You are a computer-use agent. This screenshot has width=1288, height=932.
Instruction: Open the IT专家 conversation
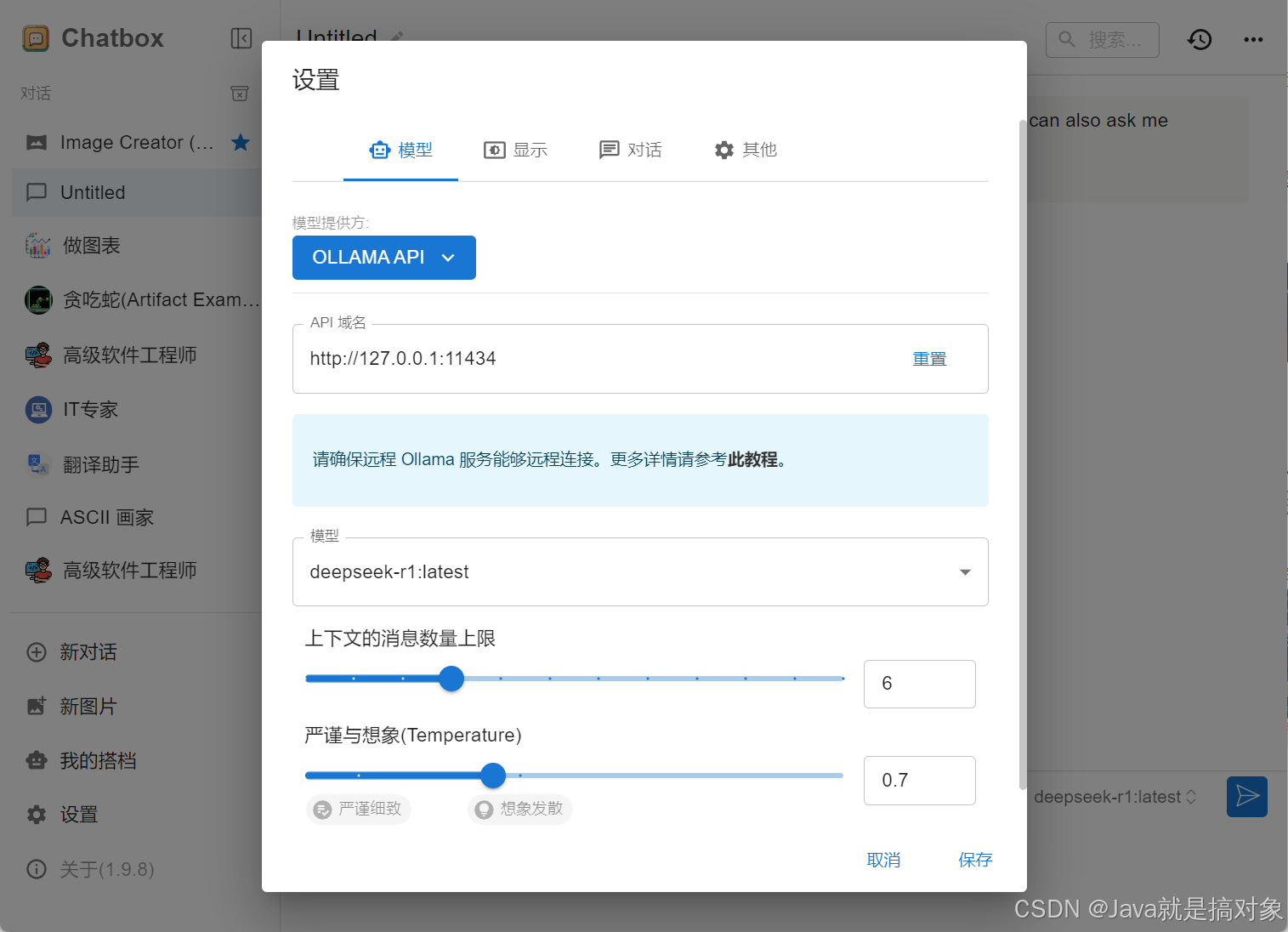coord(136,409)
